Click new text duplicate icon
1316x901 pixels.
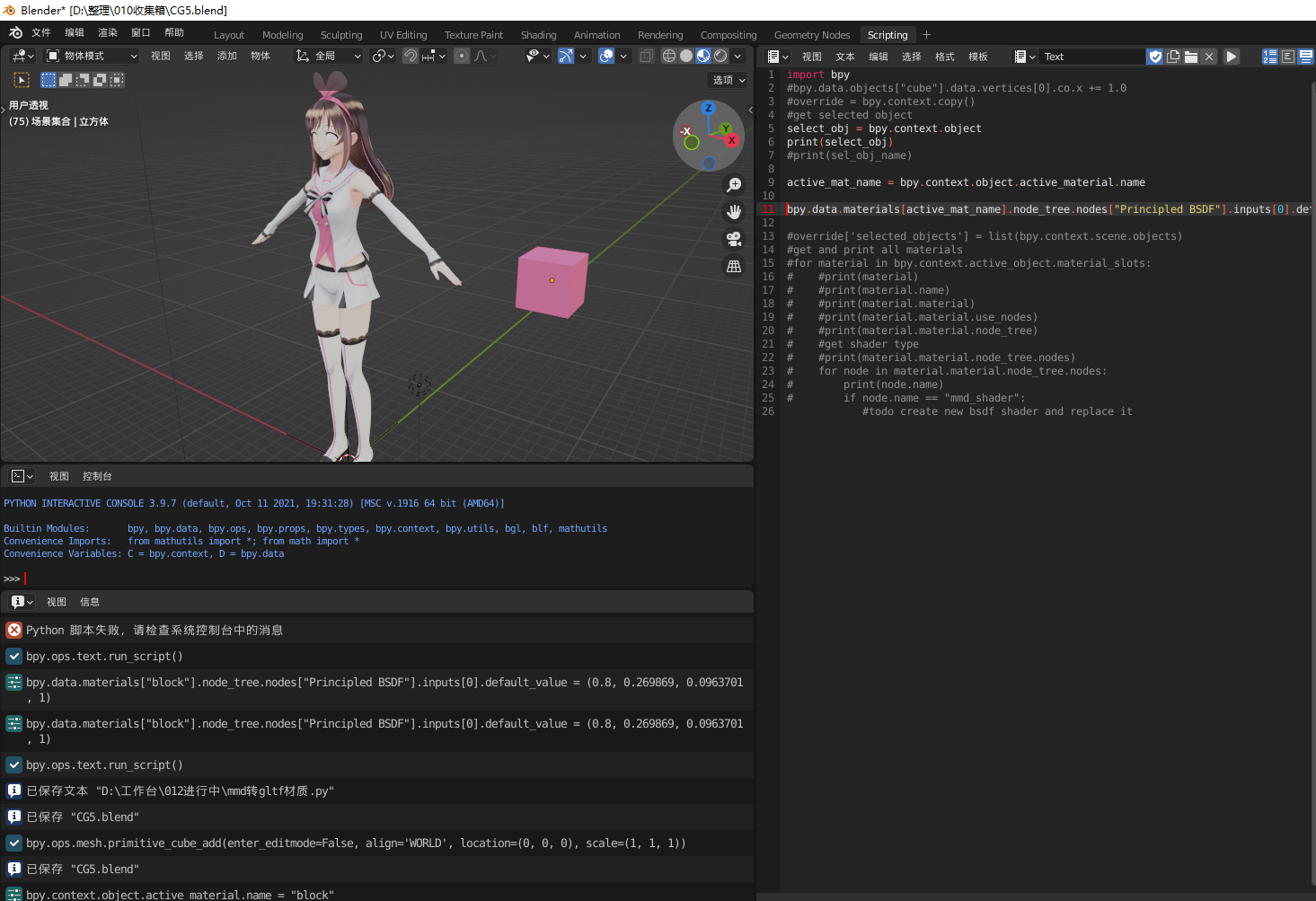1173,57
